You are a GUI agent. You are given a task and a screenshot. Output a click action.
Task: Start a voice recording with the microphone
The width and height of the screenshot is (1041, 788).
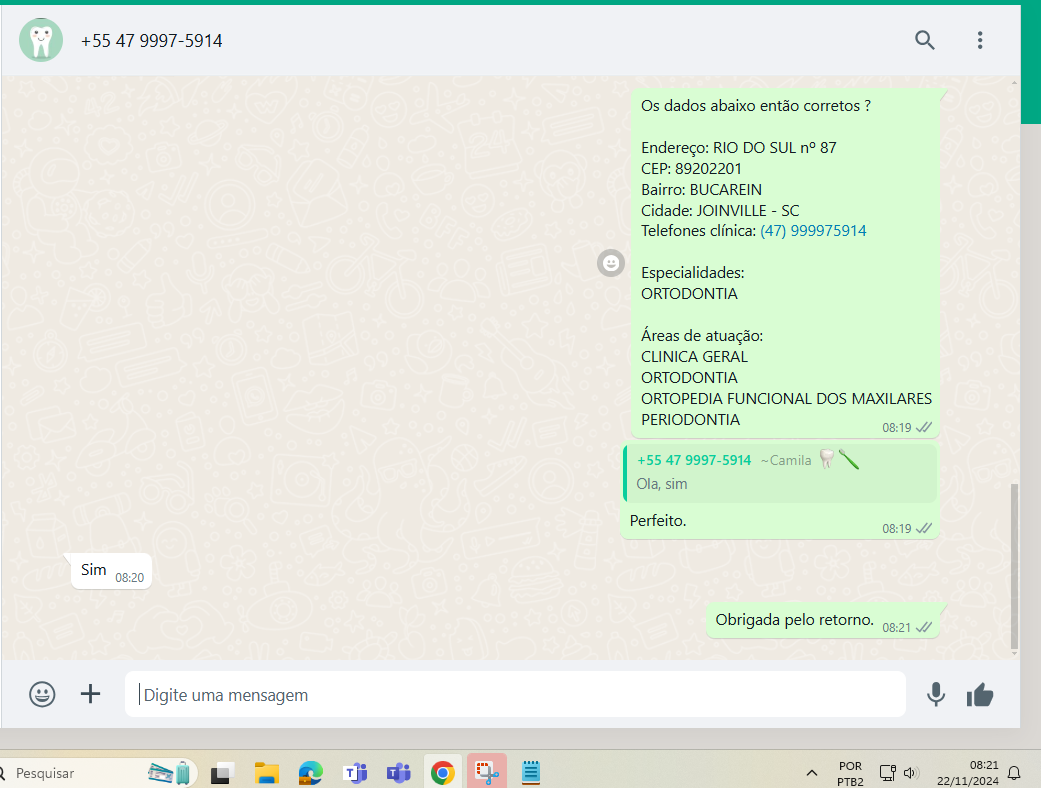click(936, 694)
